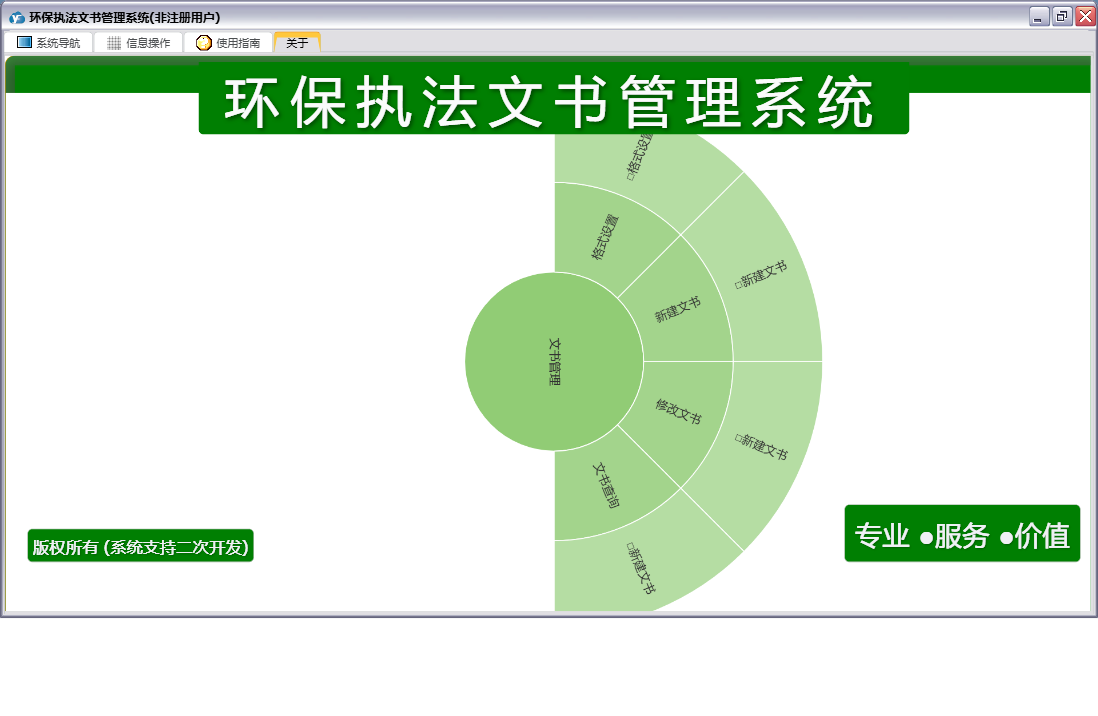This screenshot has width=1098, height=716.
Task: Select outer □新建文书 segment beside 文书查询
Action: point(641,569)
